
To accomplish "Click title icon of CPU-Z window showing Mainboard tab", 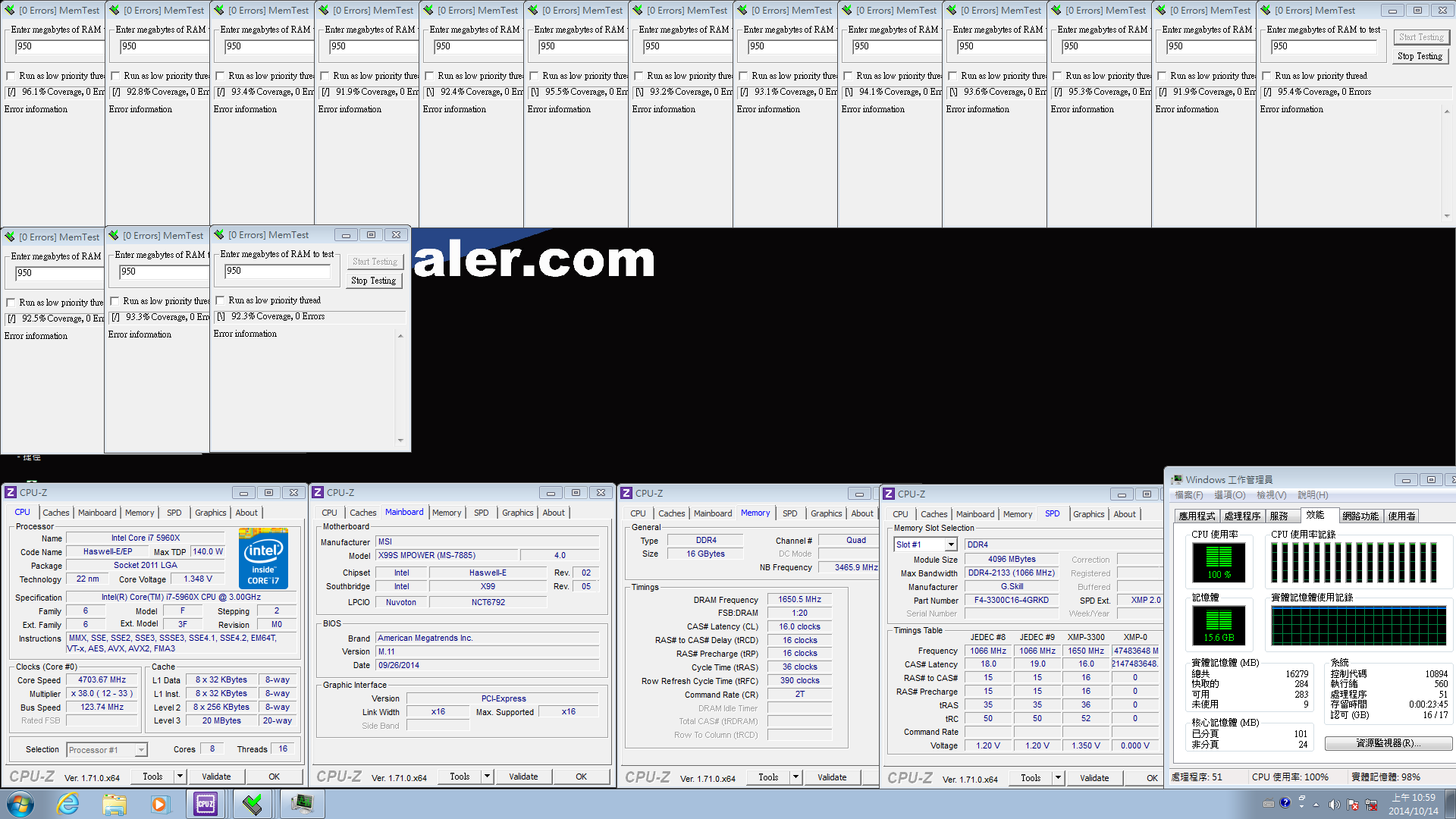I will (318, 493).
